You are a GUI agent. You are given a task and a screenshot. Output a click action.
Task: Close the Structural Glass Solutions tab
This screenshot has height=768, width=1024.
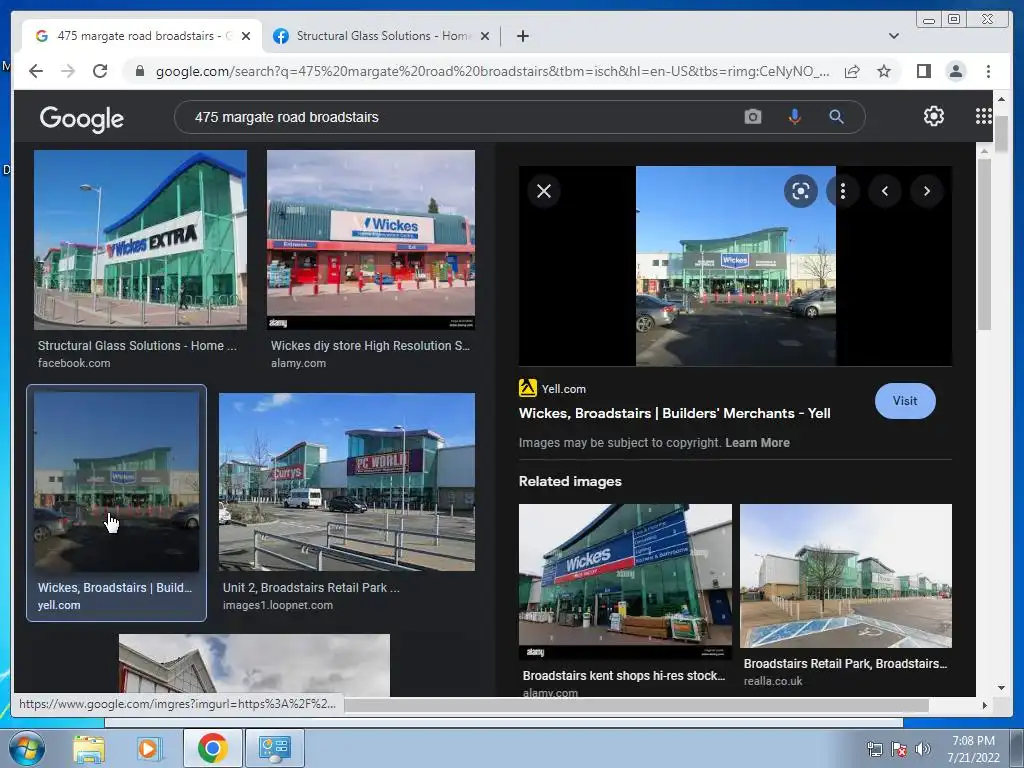(485, 36)
